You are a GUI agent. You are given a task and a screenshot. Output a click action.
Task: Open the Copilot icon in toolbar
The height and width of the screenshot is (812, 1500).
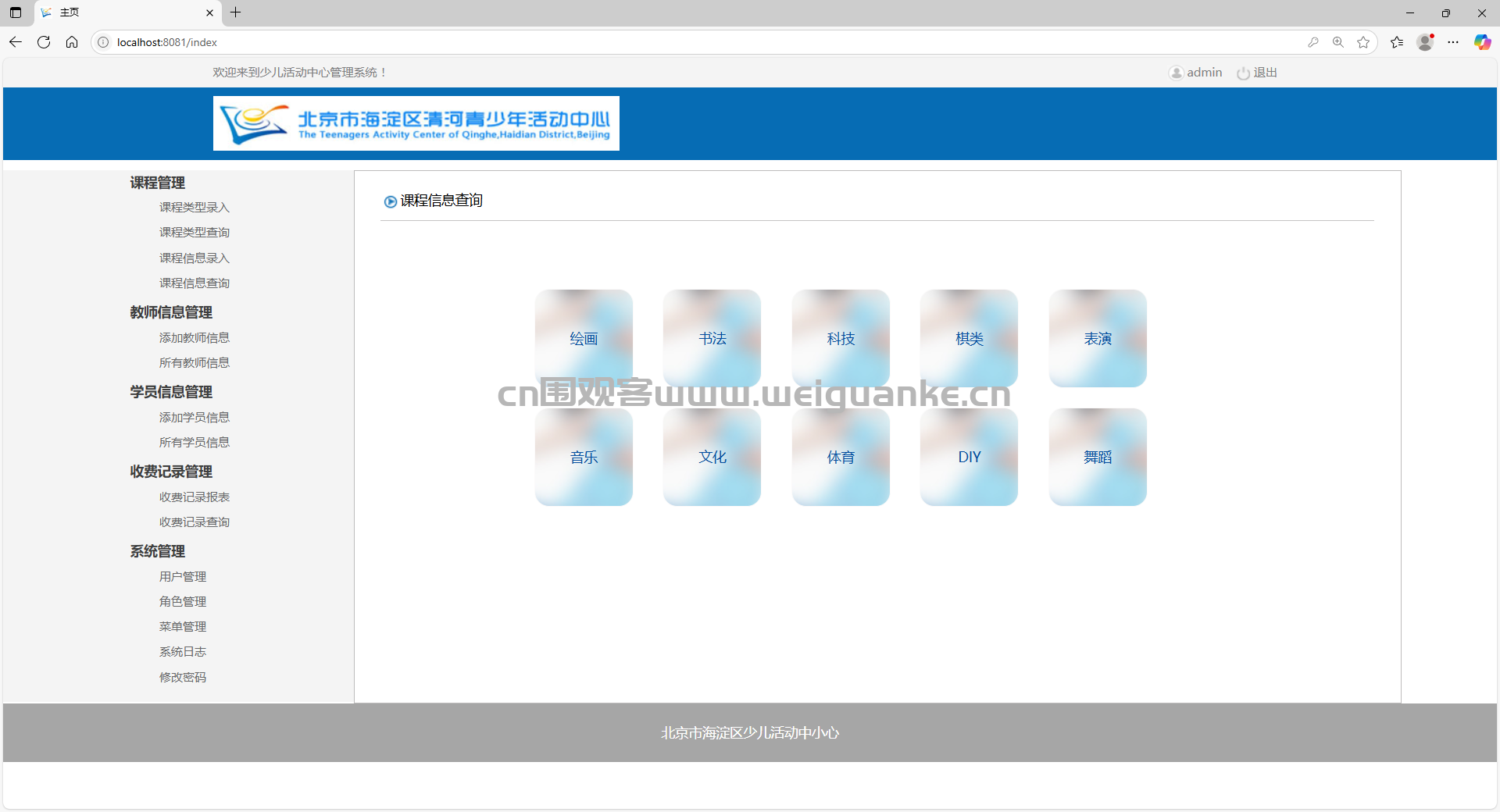coord(1482,42)
